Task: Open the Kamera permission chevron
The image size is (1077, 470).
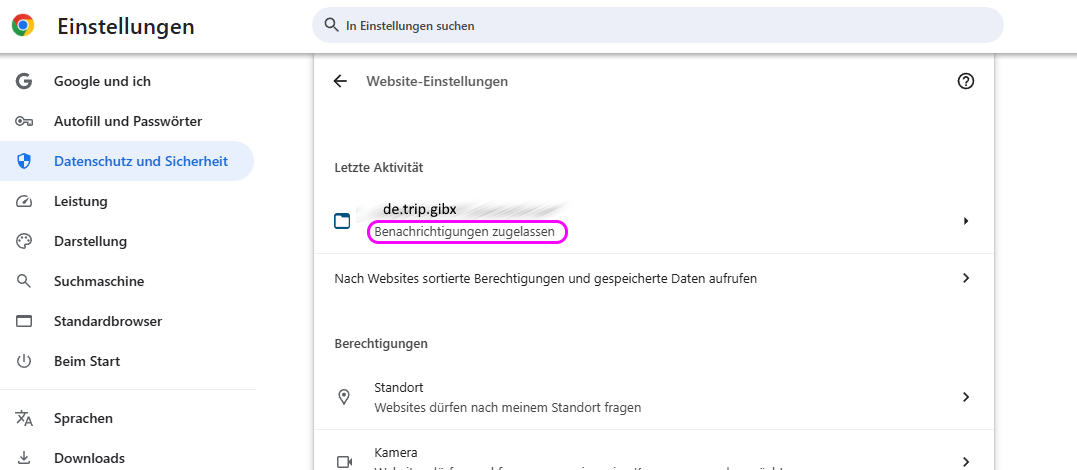Action: click(x=965, y=461)
